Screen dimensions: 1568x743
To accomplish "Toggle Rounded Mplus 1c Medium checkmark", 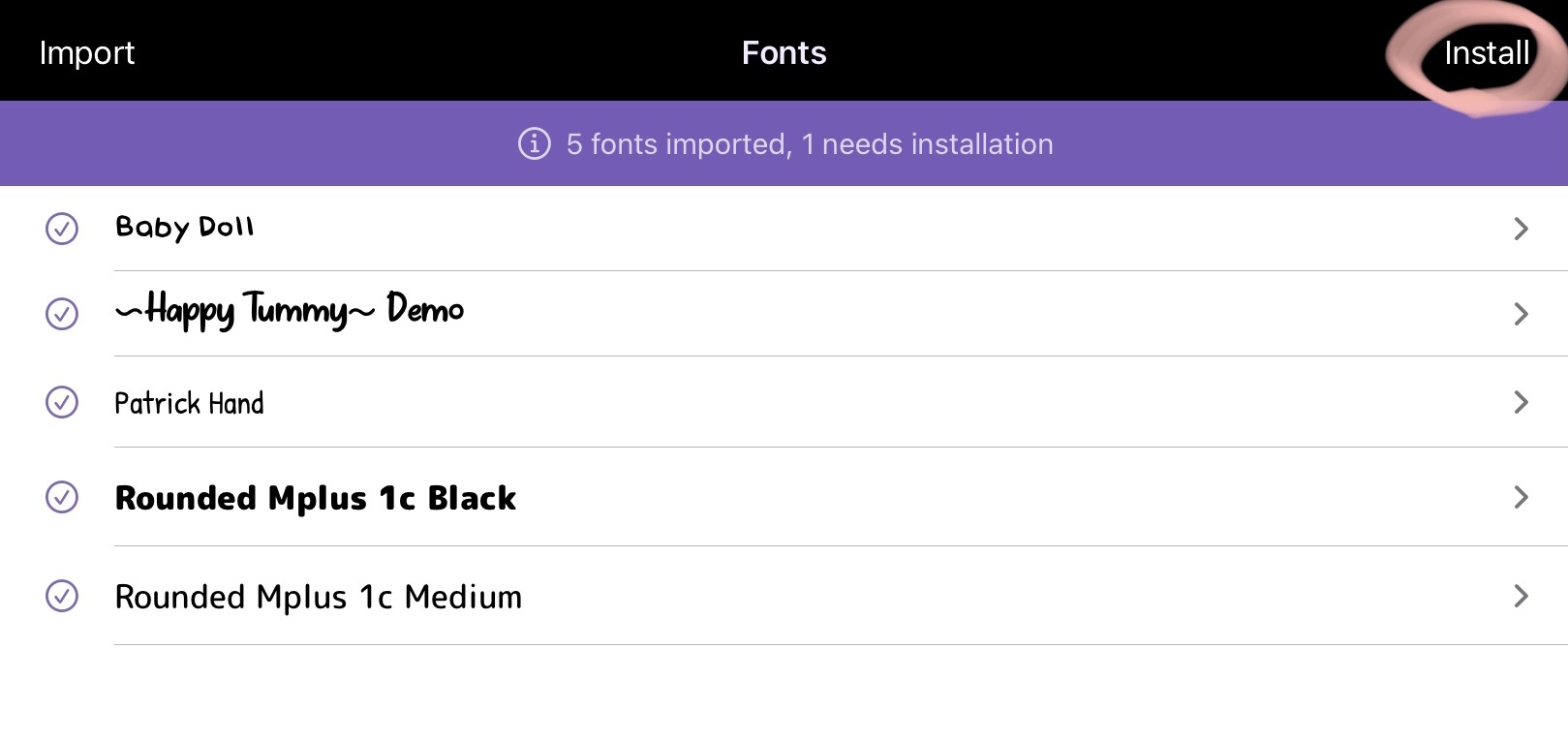I will pos(62,596).
